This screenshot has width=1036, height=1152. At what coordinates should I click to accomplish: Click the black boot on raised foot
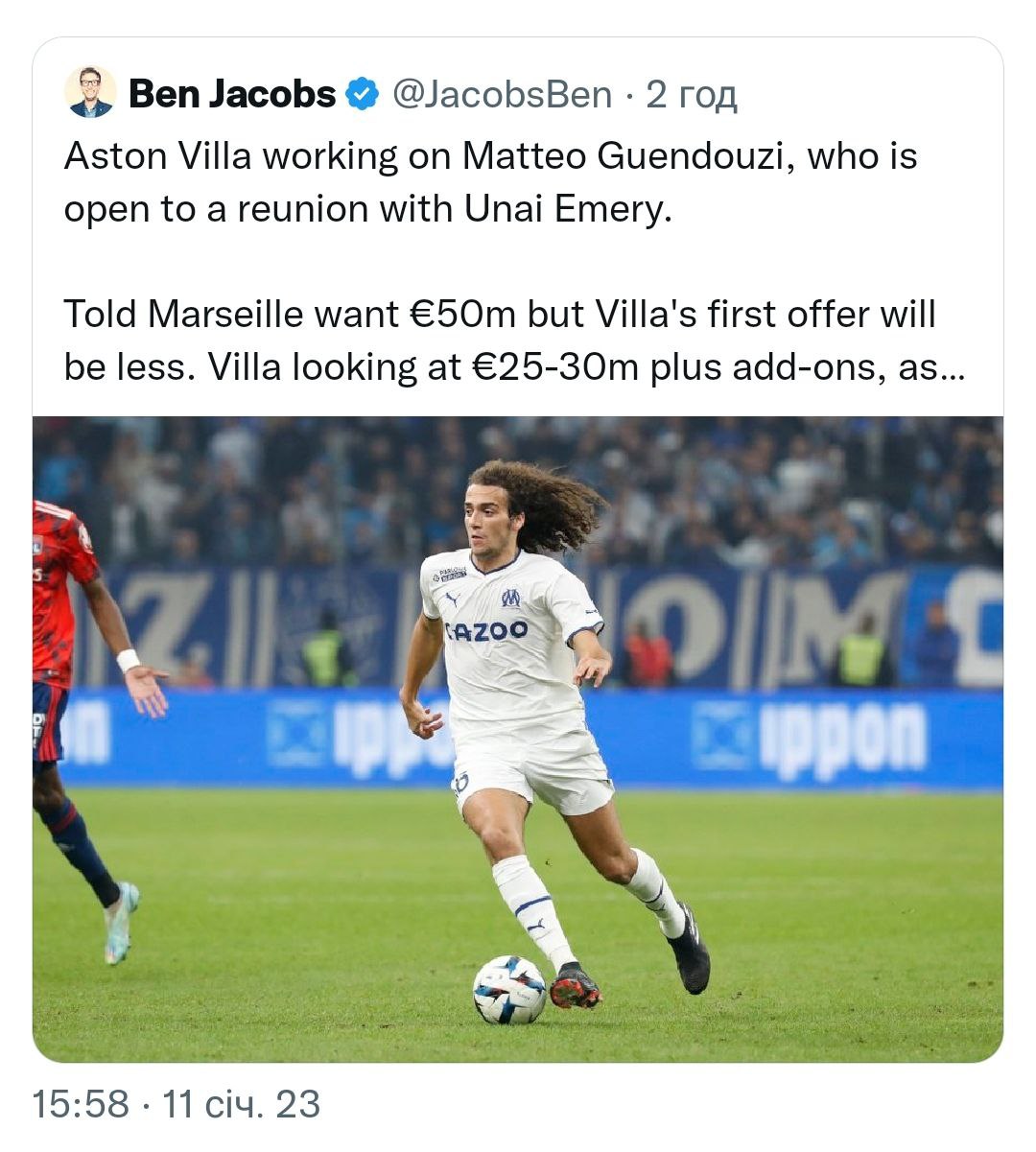(688, 949)
